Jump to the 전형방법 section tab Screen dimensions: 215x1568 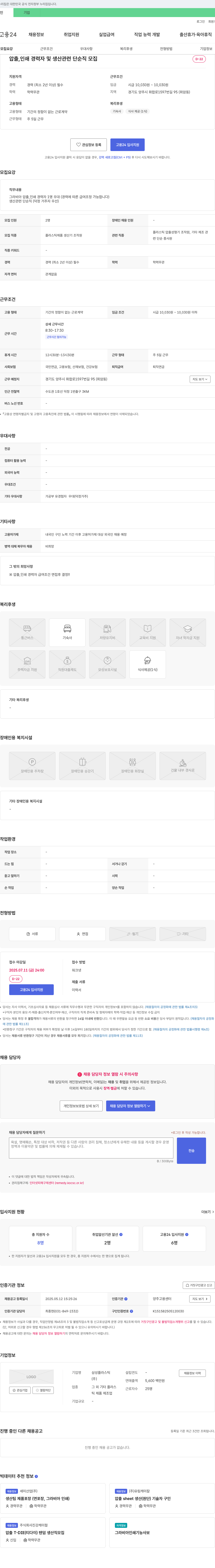(166, 49)
